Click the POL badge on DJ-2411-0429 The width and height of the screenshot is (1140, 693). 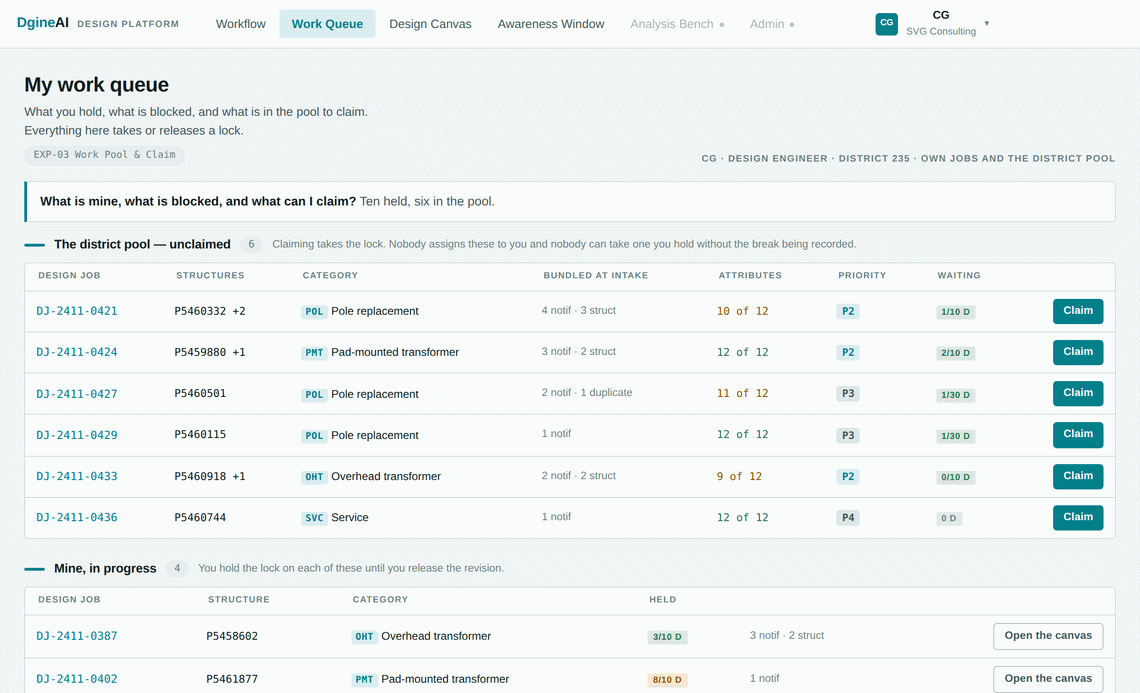314,436
